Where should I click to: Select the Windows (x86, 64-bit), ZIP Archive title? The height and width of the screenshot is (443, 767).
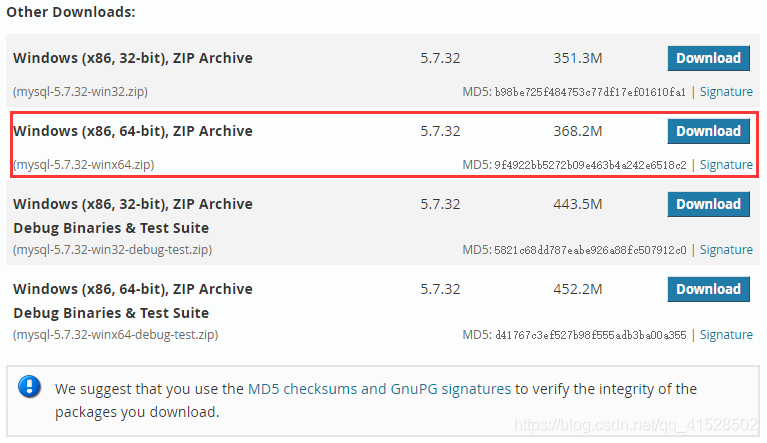coord(133,131)
